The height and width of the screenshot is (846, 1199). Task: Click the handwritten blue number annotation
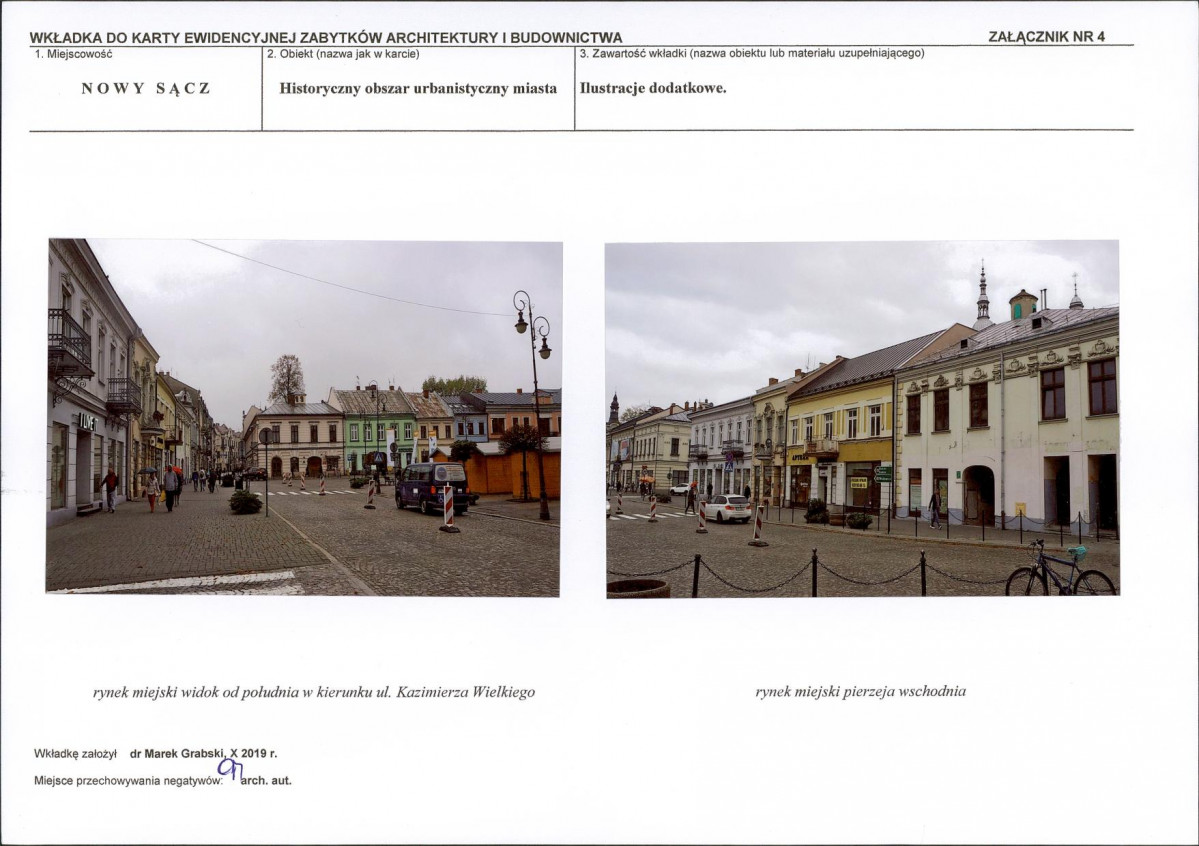pyautogui.click(x=229, y=771)
